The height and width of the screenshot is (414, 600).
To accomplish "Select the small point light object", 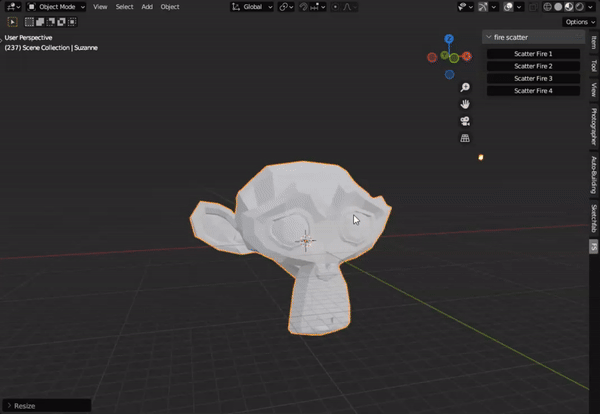I will tap(481, 157).
